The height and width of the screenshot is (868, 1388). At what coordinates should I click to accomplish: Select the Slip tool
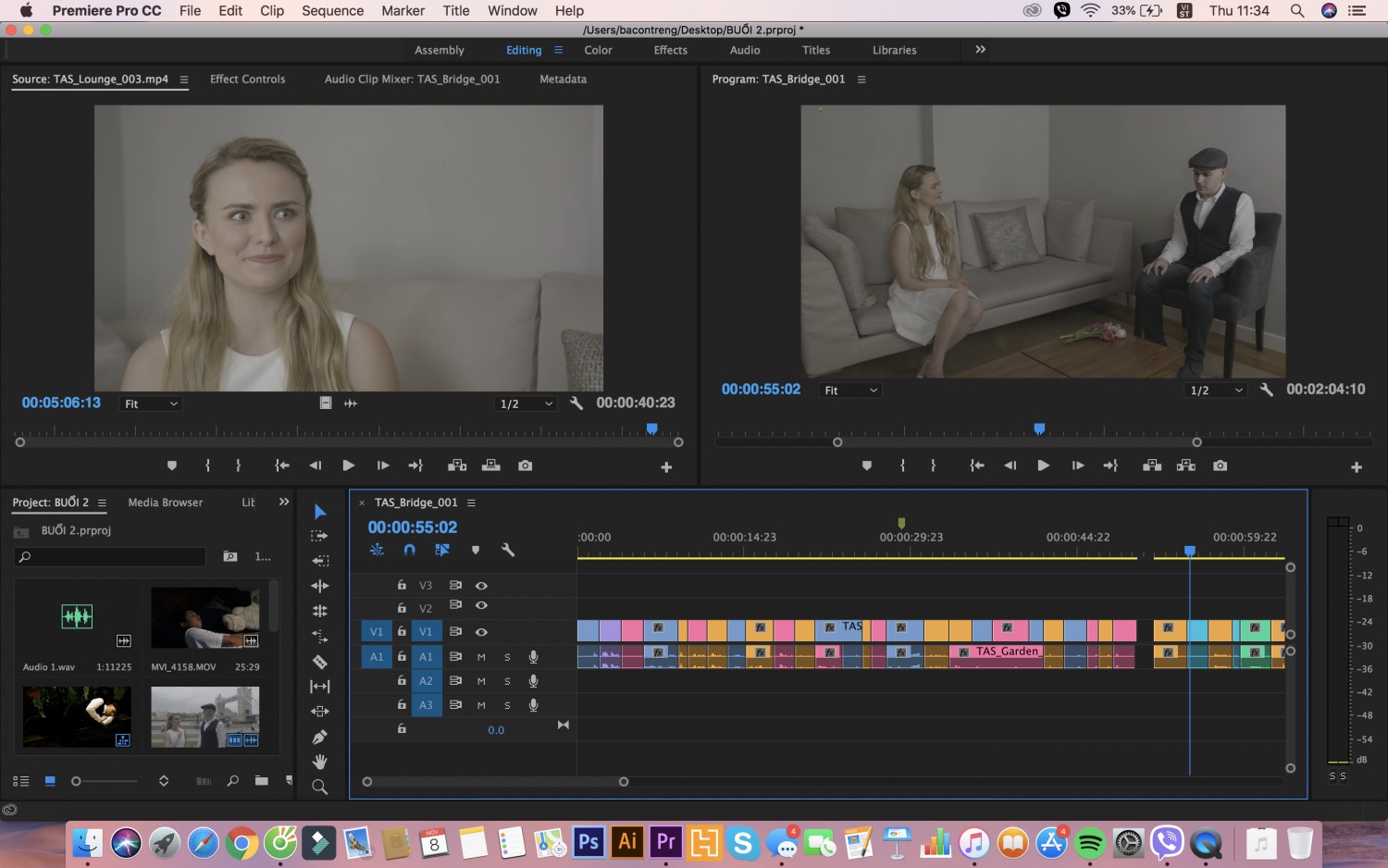coord(320,687)
